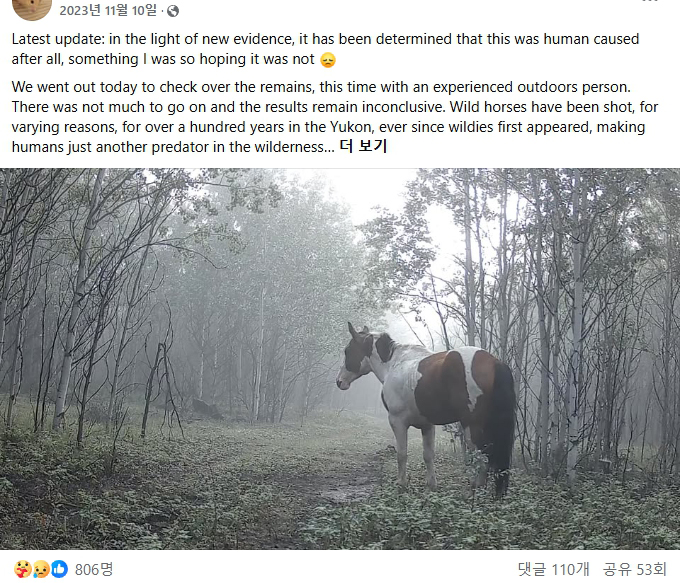
Task: Open the post author's profile picture
Action: tap(32, 8)
